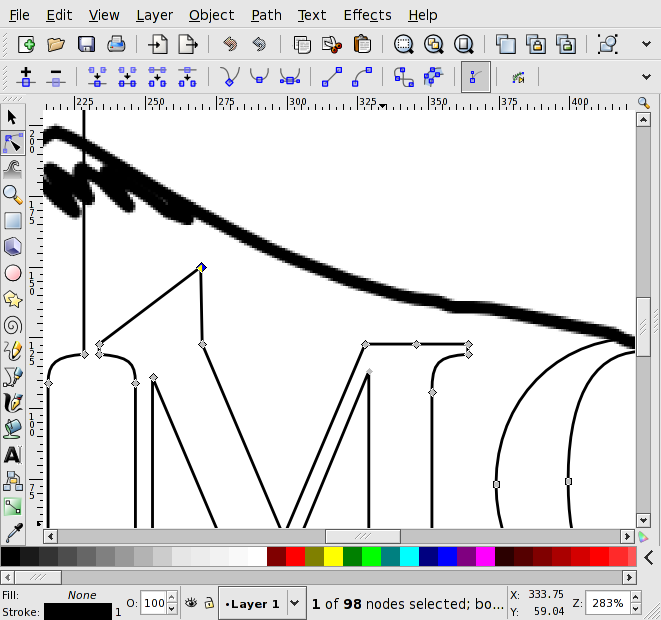Screen dimensions: 661x620
Task: Make selected nodes corner (cusp)
Action: [x=230, y=77]
